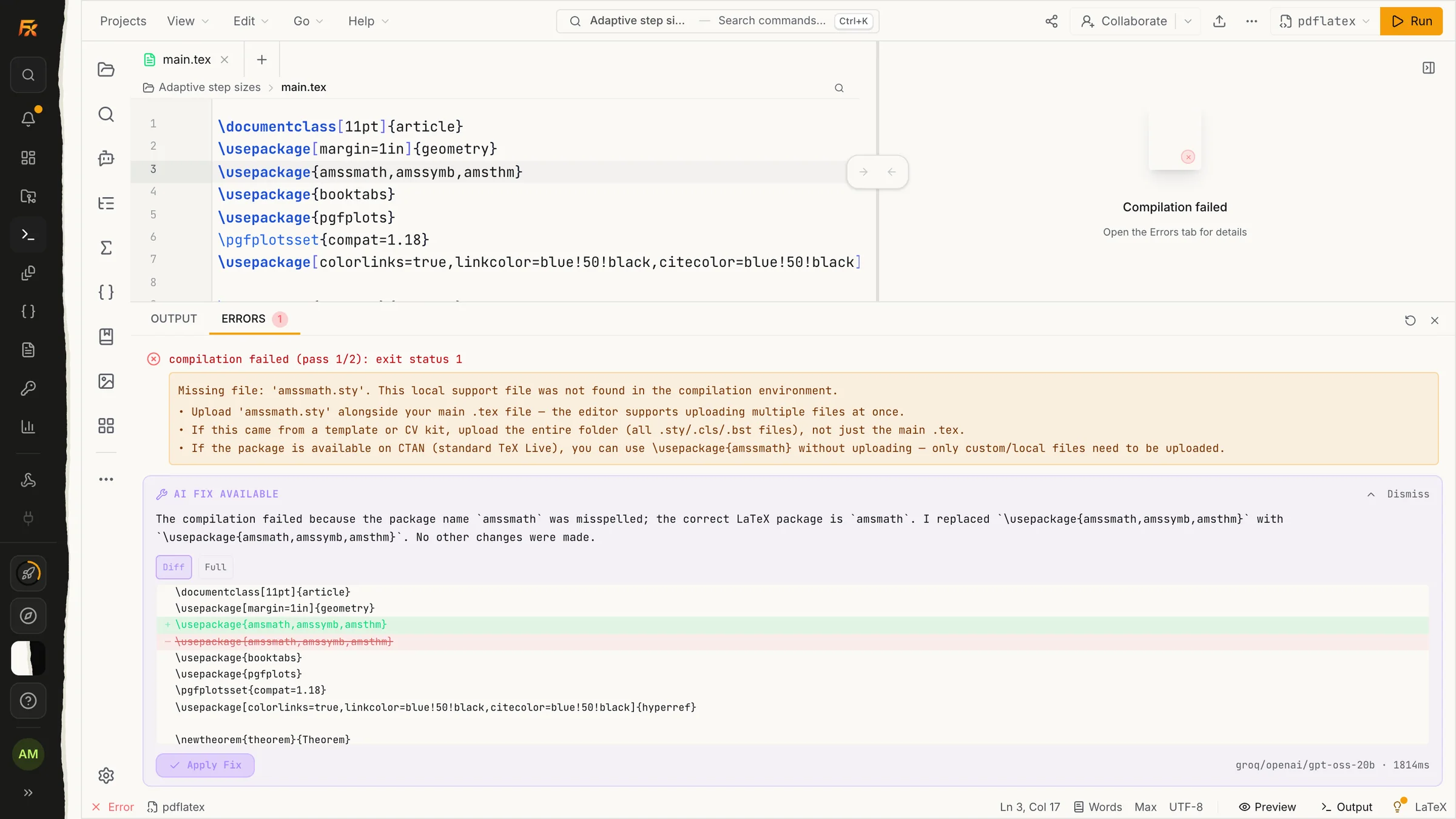The width and height of the screenshot is (1456, 819).
Task: Open the more options ellipsis in toolbar
Action: click(x=1252, y=21)
